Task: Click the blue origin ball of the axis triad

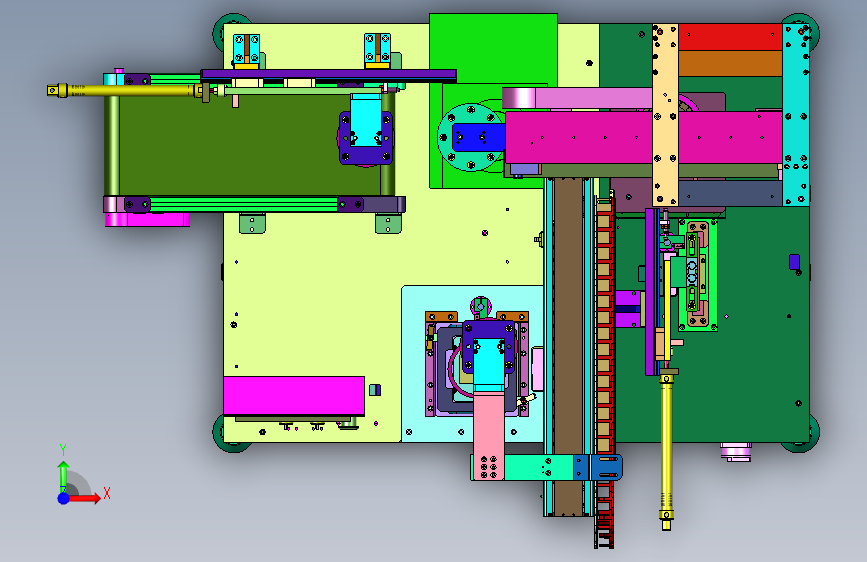Action: 64,498
